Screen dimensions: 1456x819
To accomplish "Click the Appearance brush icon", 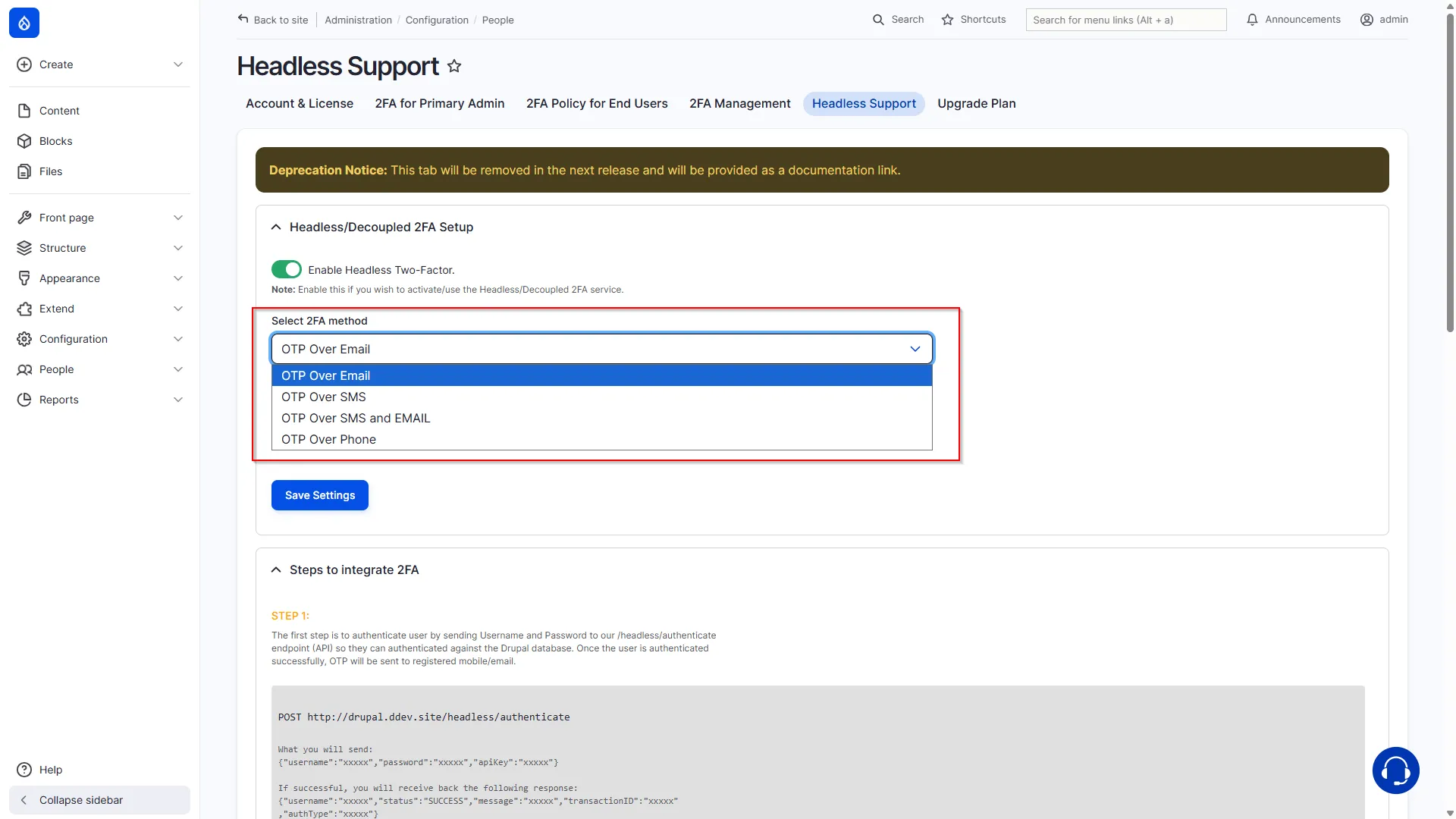I will (x=24, y=278).
